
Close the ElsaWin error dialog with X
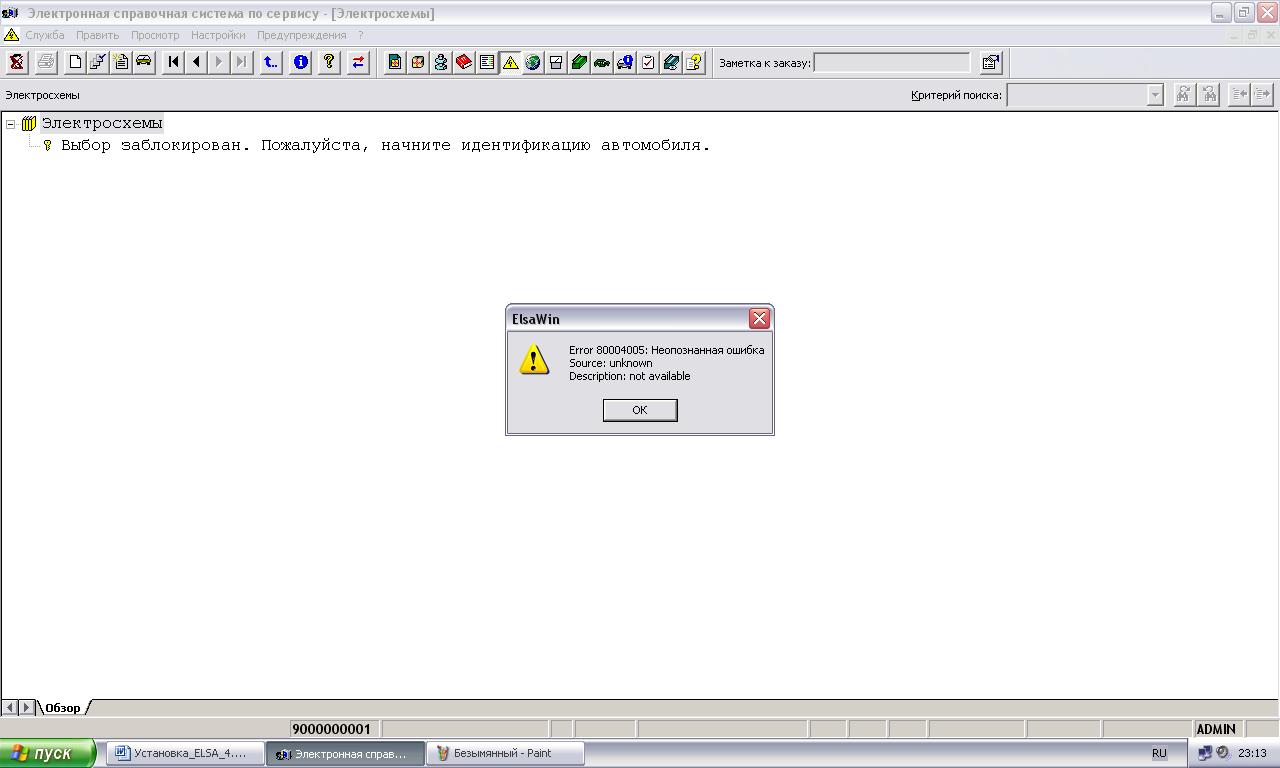(x=759, y=319)
